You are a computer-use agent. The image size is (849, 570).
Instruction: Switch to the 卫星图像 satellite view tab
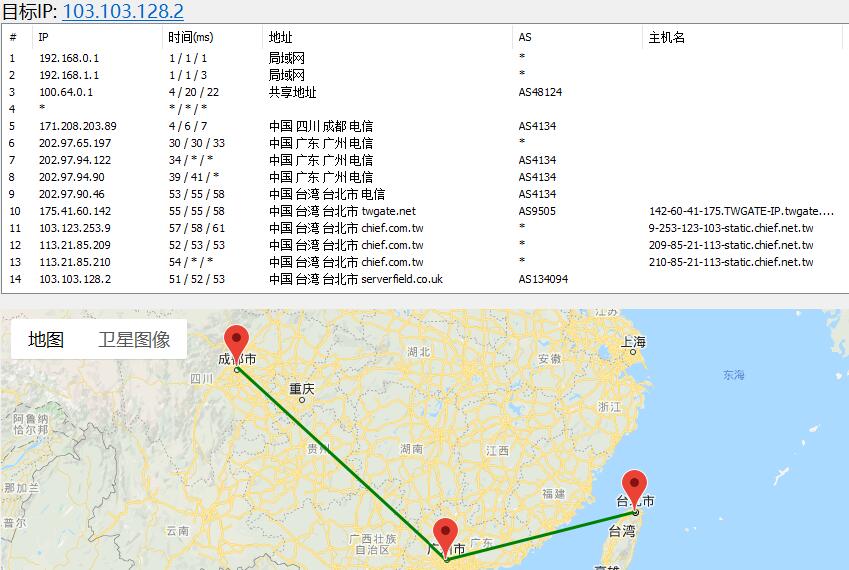click(134, 339)
